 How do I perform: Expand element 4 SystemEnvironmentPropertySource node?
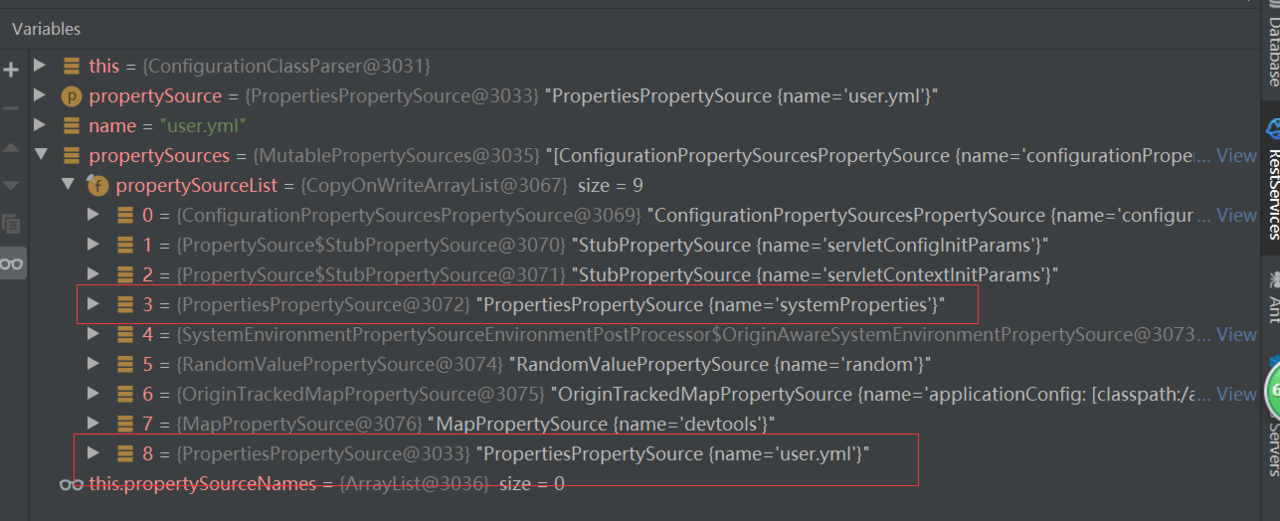click(x=94, y=335)
